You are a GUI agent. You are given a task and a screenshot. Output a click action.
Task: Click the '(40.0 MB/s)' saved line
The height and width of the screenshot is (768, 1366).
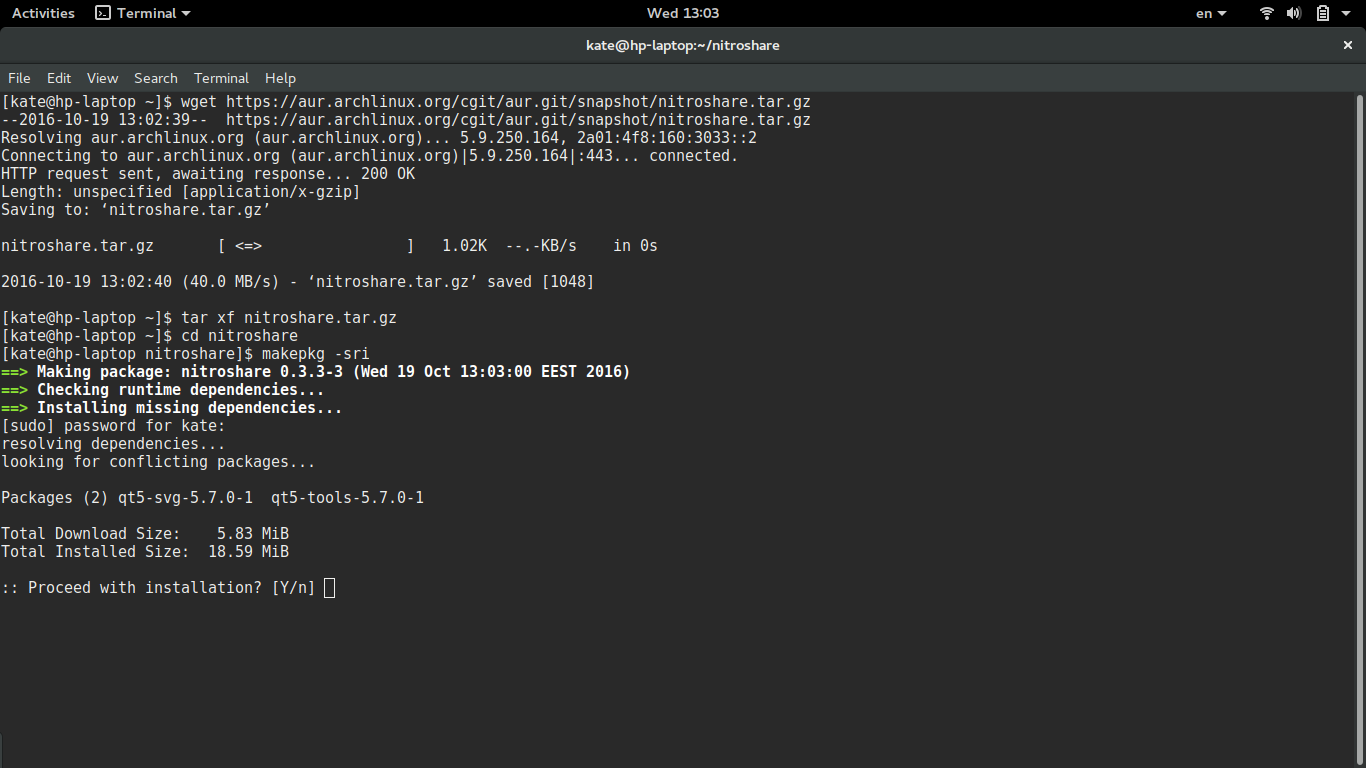pyautogui.click(x=298, y=282)
